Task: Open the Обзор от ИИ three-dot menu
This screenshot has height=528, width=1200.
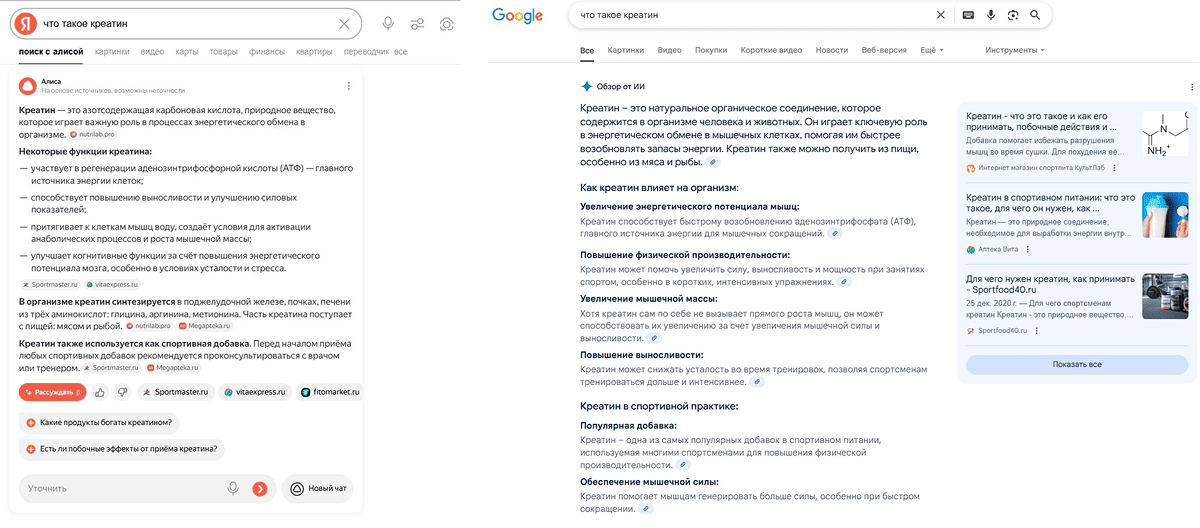Action: pos(1192,87)
